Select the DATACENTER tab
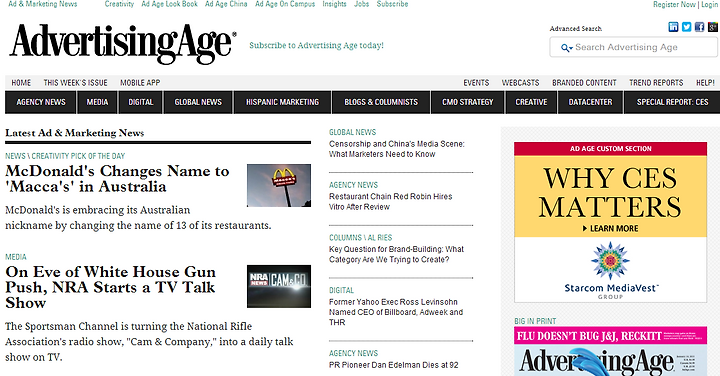 tap(591, 102)
